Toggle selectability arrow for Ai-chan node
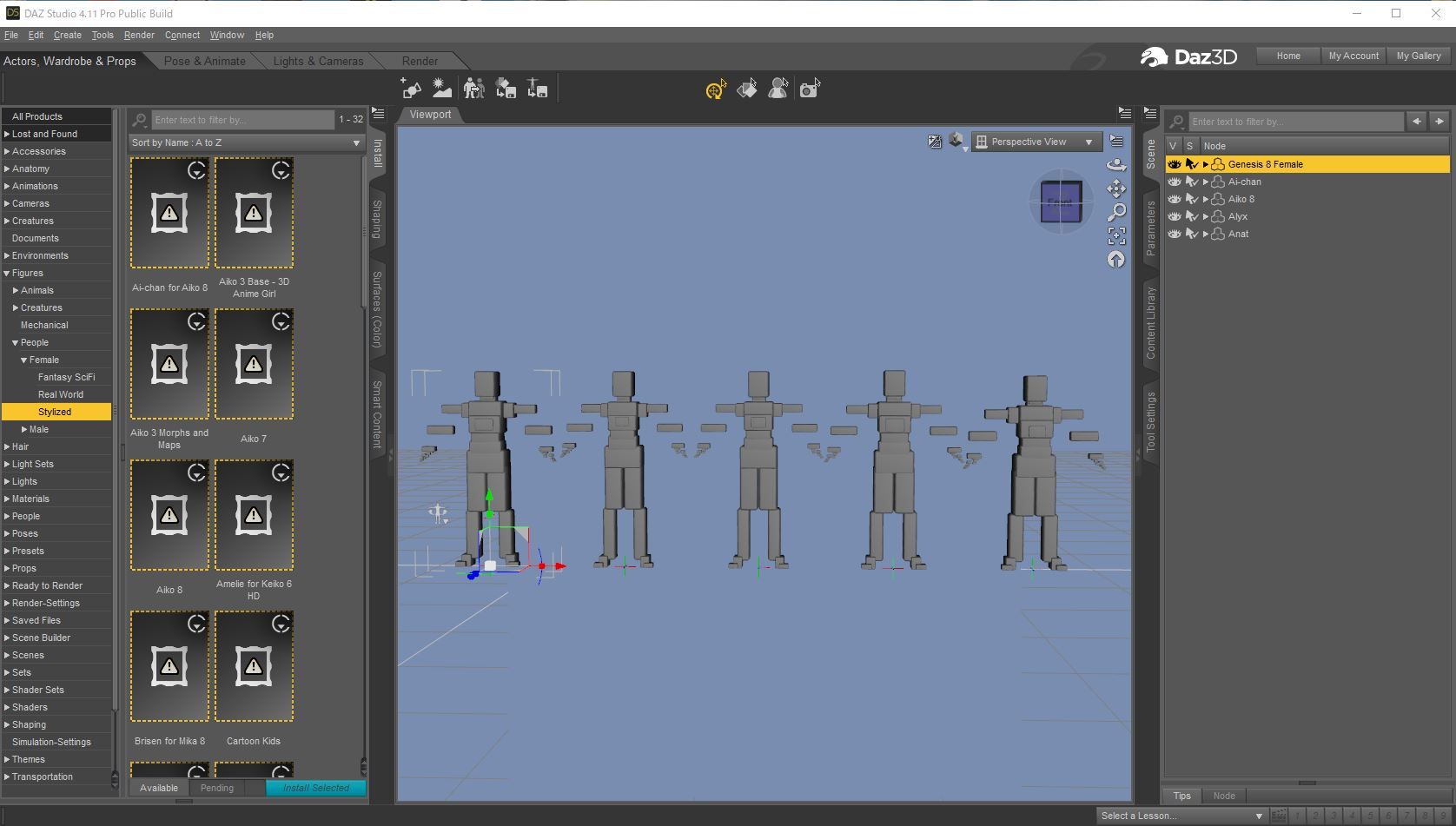The image size is (1456, 826). (x=1192, y=182)
